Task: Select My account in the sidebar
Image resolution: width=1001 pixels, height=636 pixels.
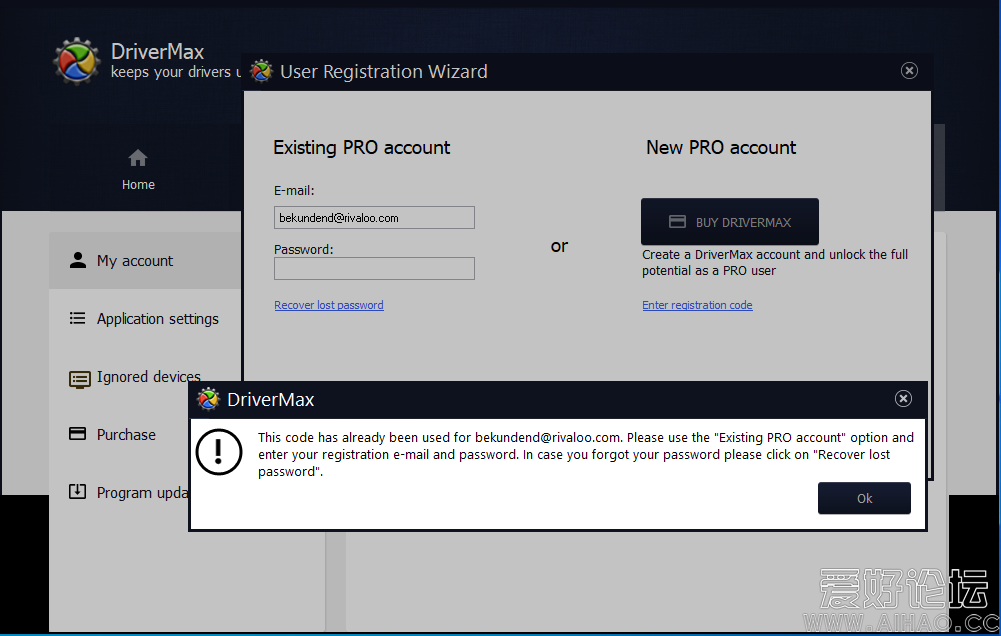Action: (x=146, y=261)
